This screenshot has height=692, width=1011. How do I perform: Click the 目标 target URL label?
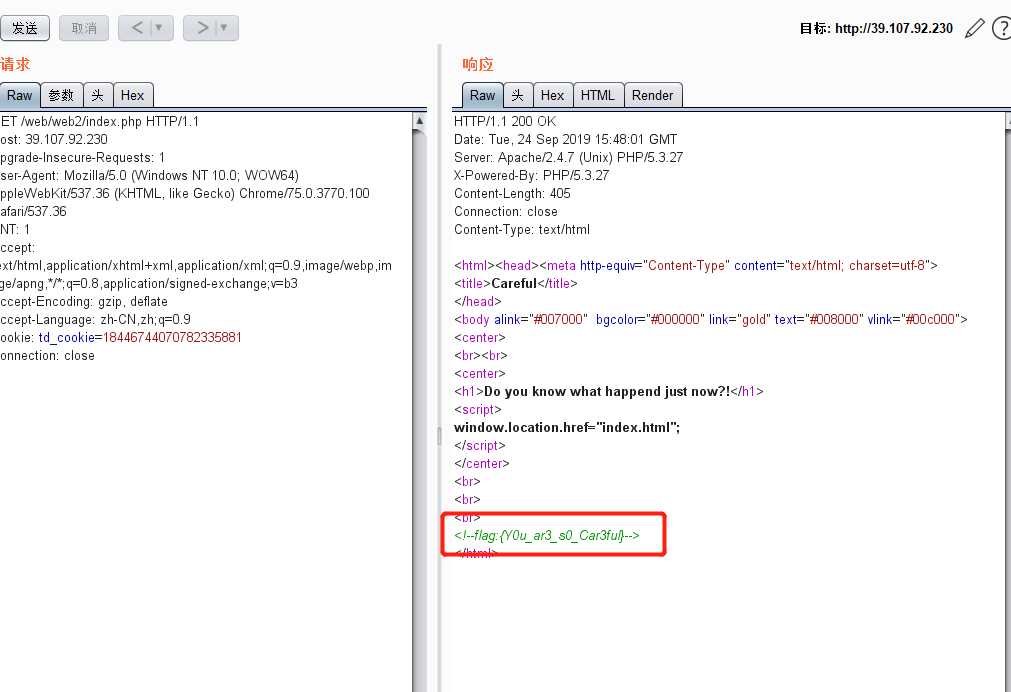[876, 28]
